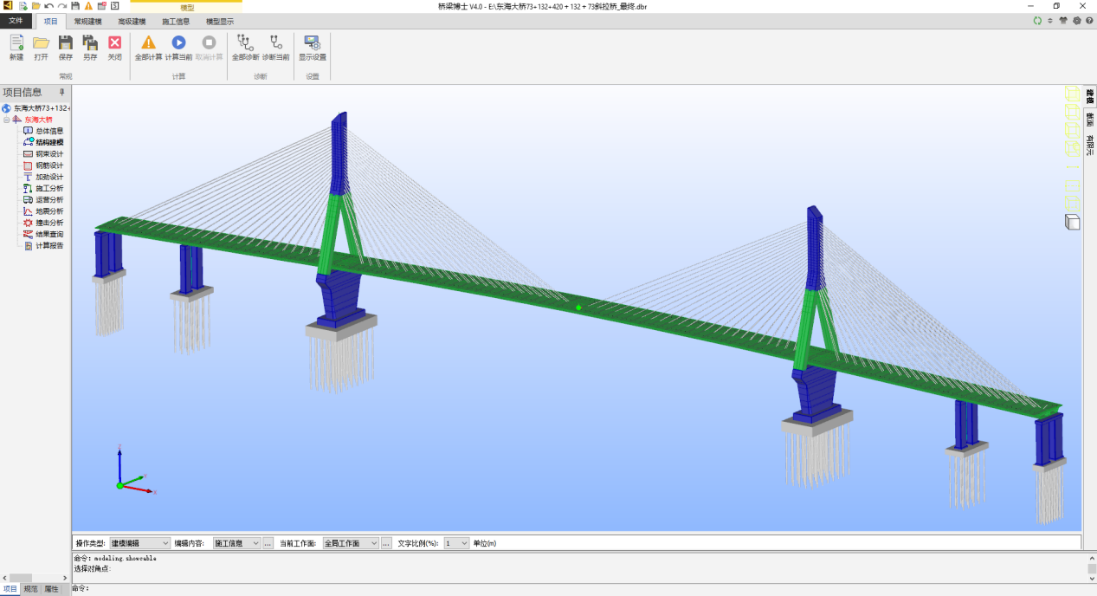The height and width of the screenshot is (596, 1097).
Task: Switch to the 高级建模 ribbon tab
Action: click(x=132, y=21)
